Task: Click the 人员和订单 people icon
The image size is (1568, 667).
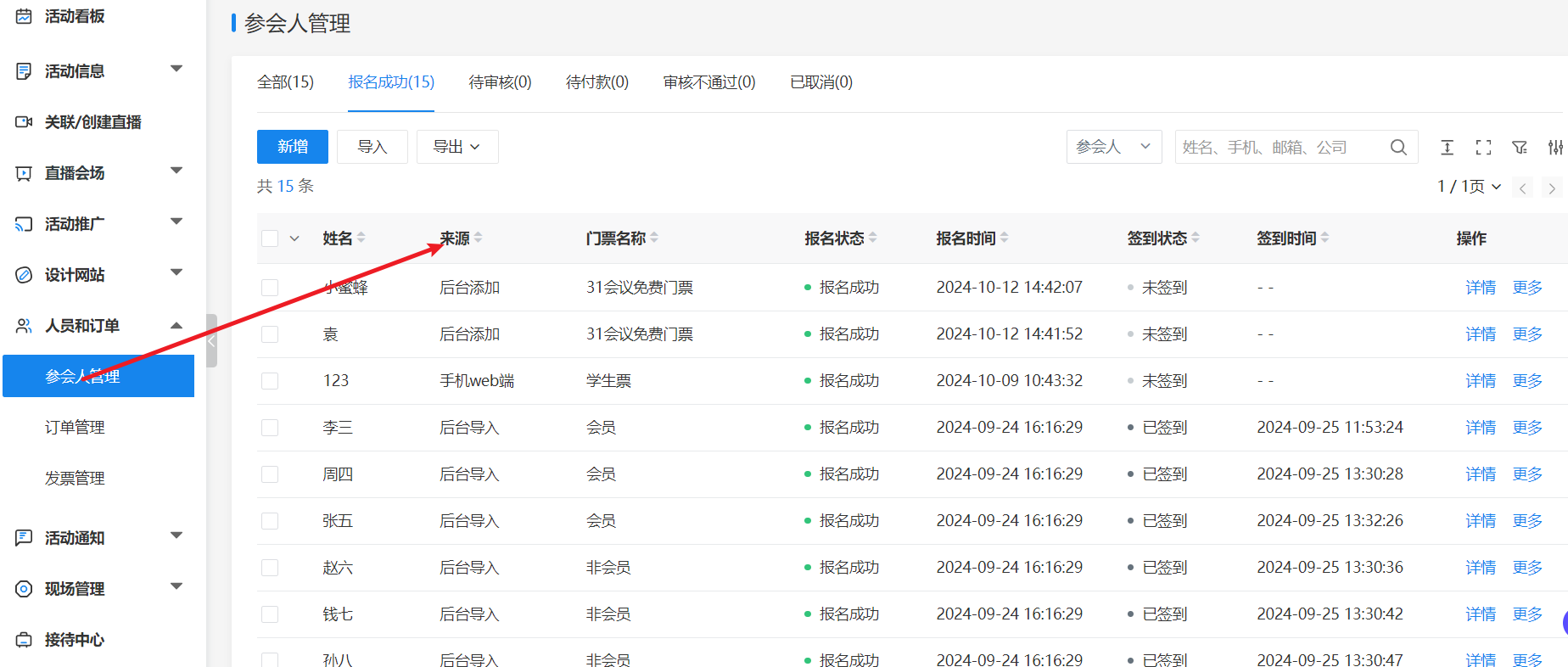Action: [x=24, y=326]
